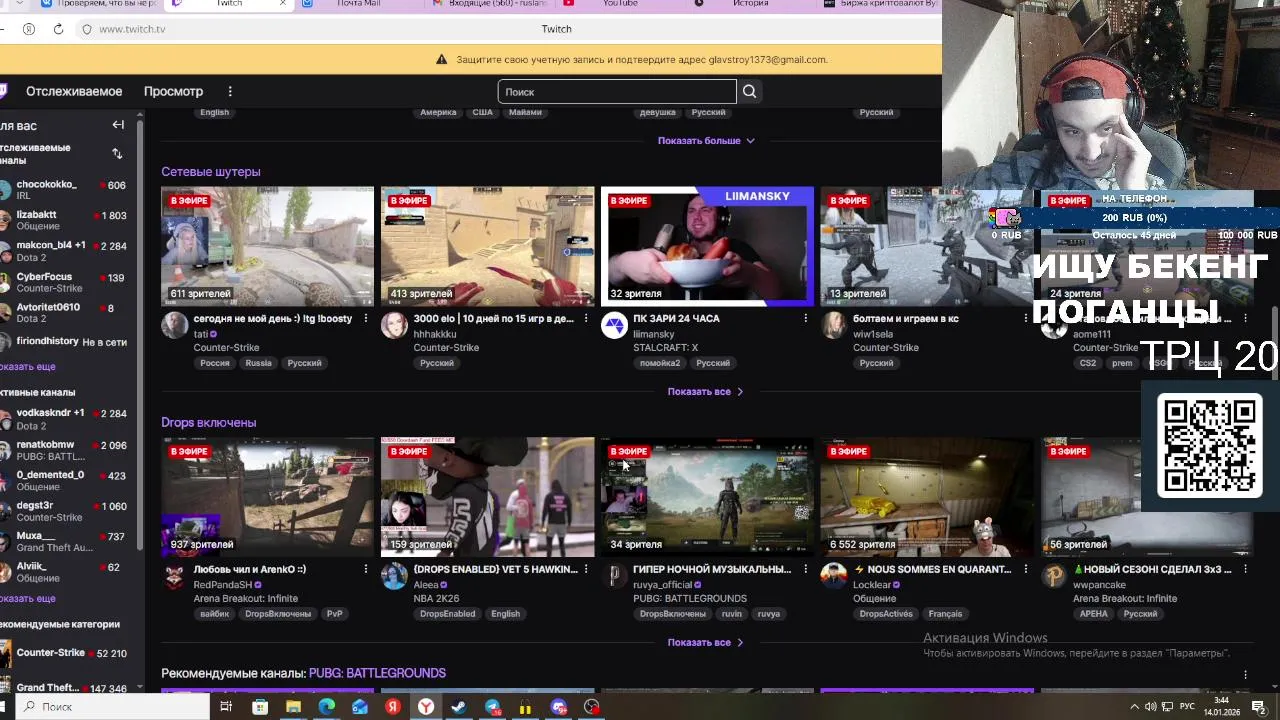Close the Twitch browser tab
1280x720 pixels.
283,4
